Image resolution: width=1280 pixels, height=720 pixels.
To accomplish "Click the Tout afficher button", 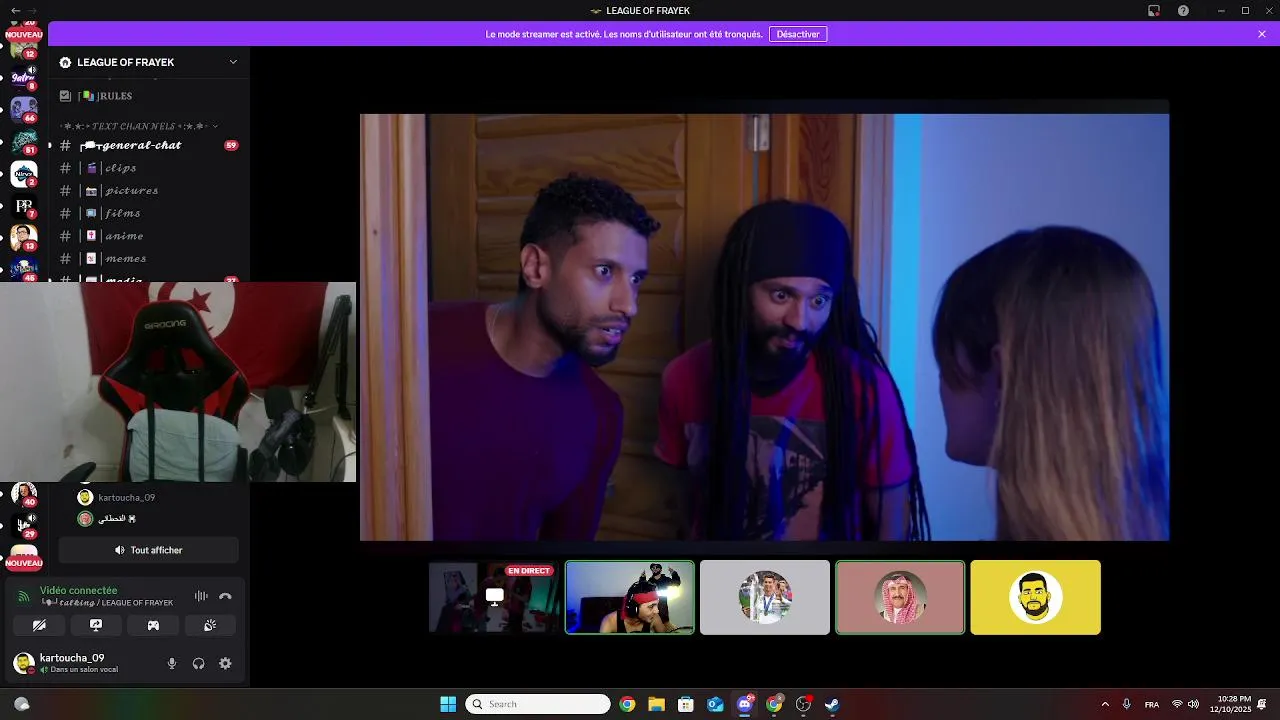I will [148, 550].
